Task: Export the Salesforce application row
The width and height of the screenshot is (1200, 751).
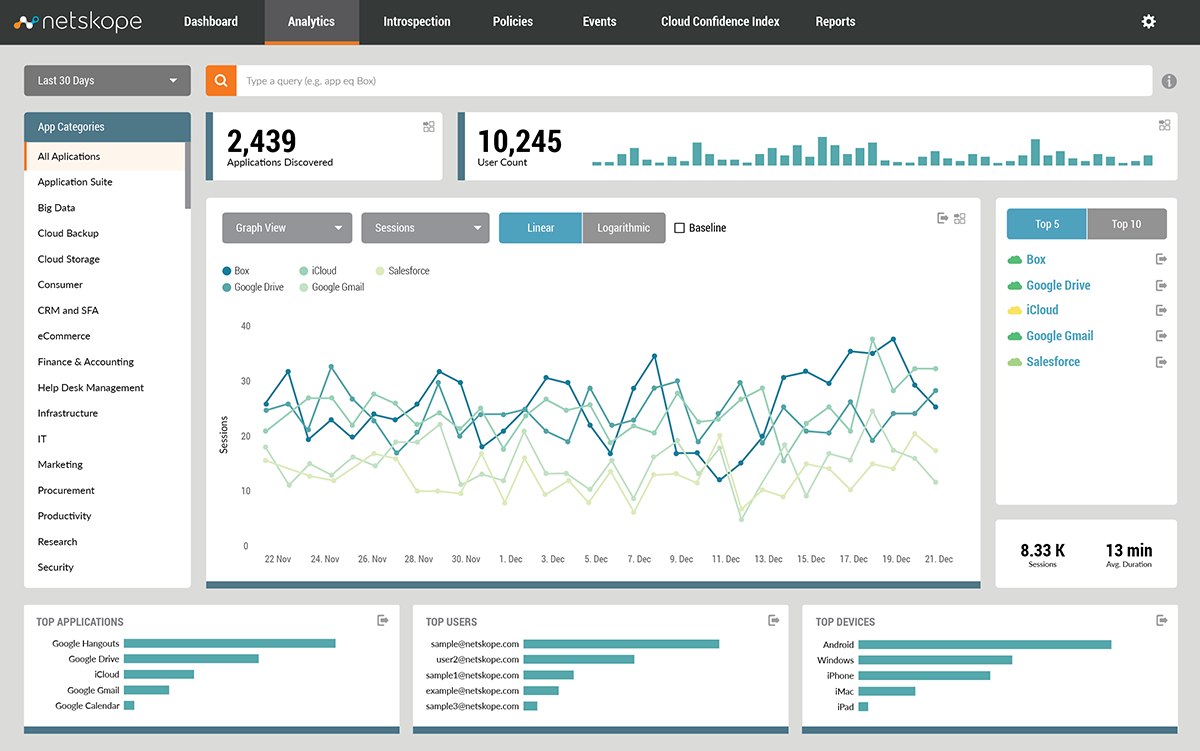Action: 1160,362
